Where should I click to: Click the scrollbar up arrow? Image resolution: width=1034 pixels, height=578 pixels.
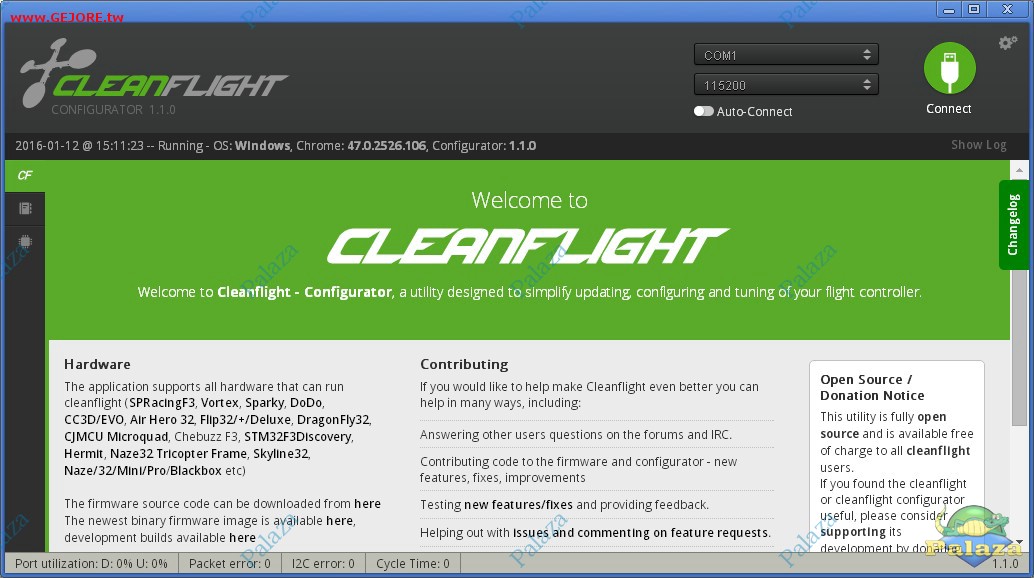point(1019,170)
